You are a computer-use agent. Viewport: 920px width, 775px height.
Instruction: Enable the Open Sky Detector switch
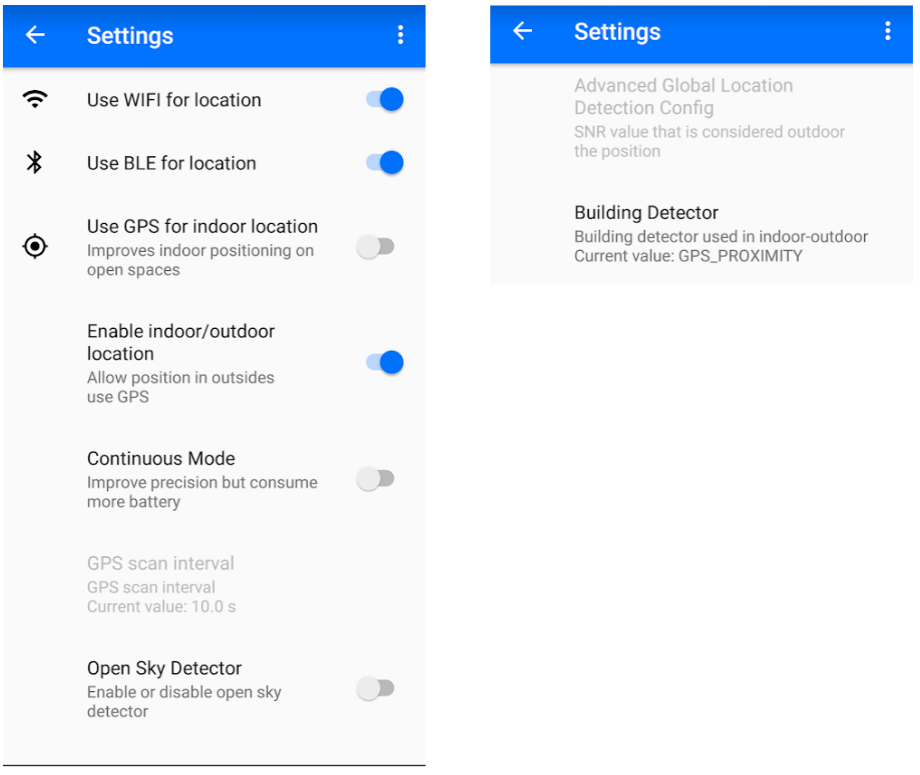click(x=376, y=689)
